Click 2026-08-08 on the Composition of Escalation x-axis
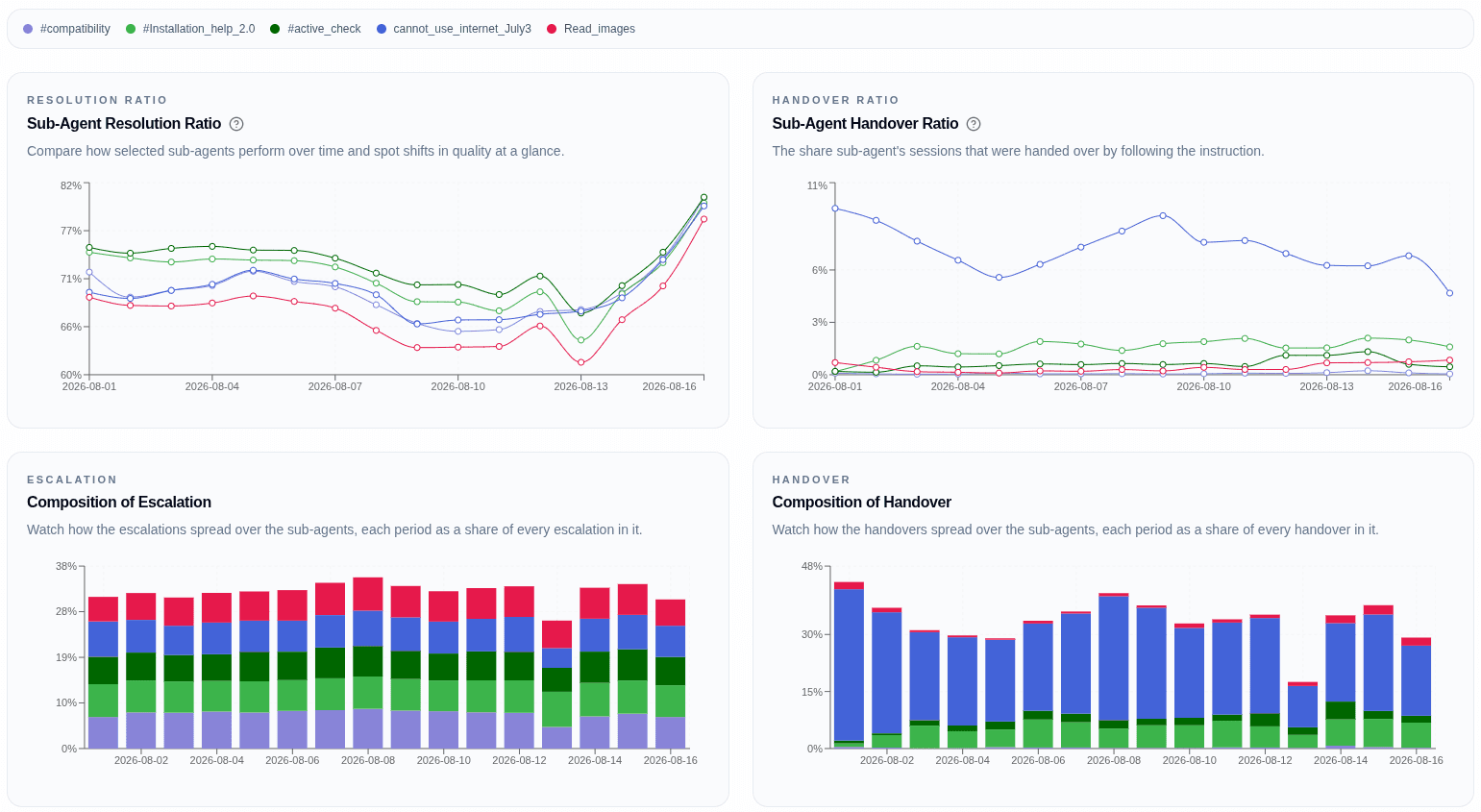Screen dimensions: 1481x812 368,760
